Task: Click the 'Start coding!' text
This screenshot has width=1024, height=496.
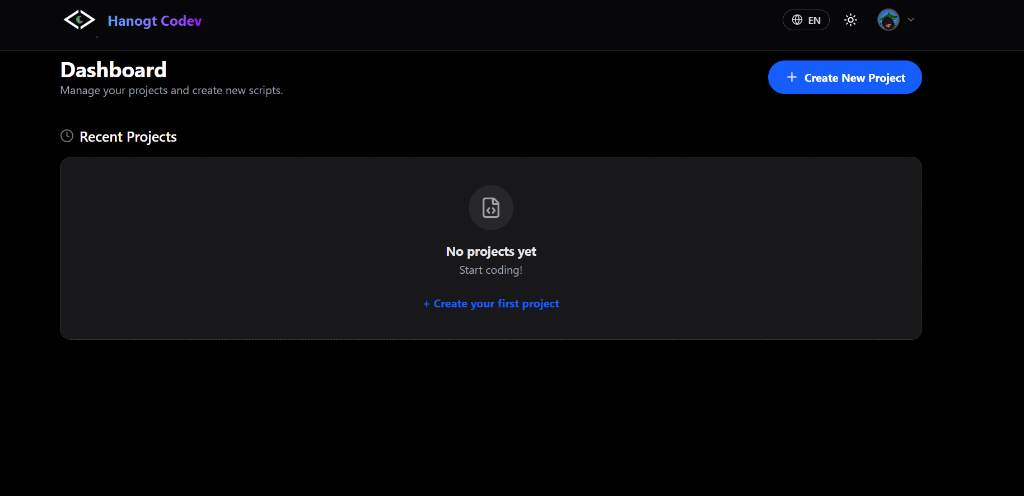Action: coord(490,270)
